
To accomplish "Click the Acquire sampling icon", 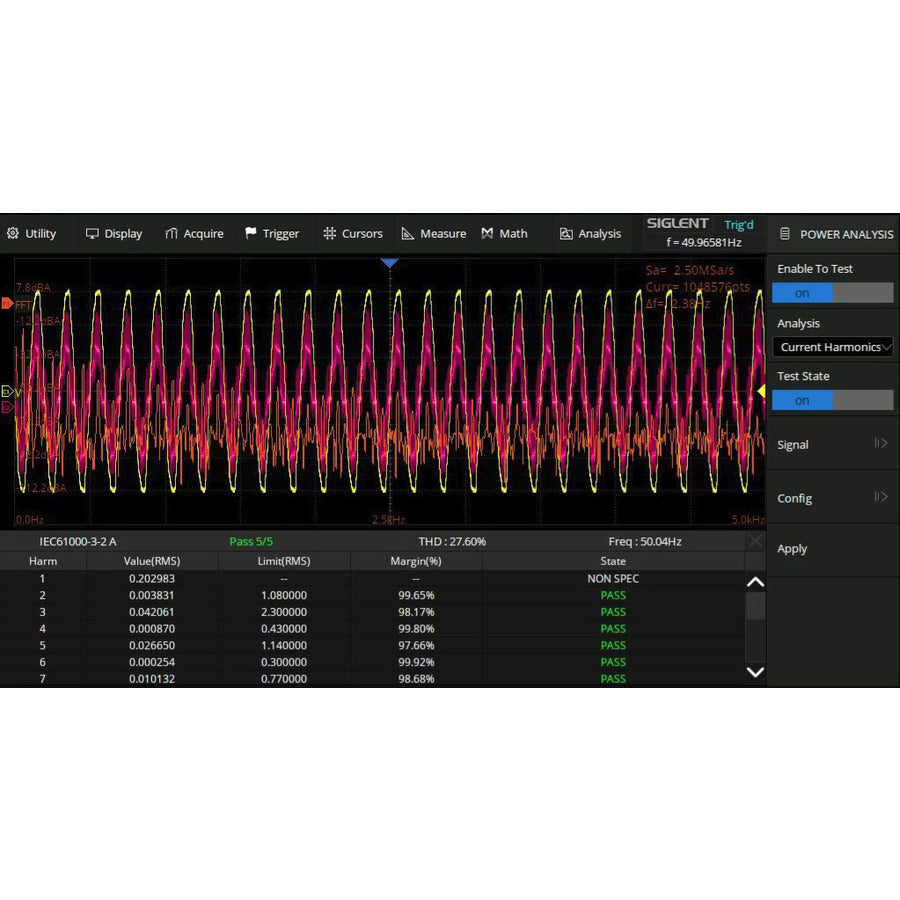I will (x=172, y=233).
